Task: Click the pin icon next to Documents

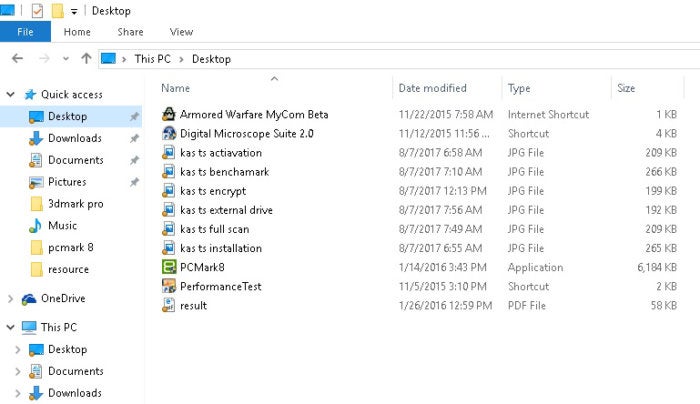Action: [134, 160]
